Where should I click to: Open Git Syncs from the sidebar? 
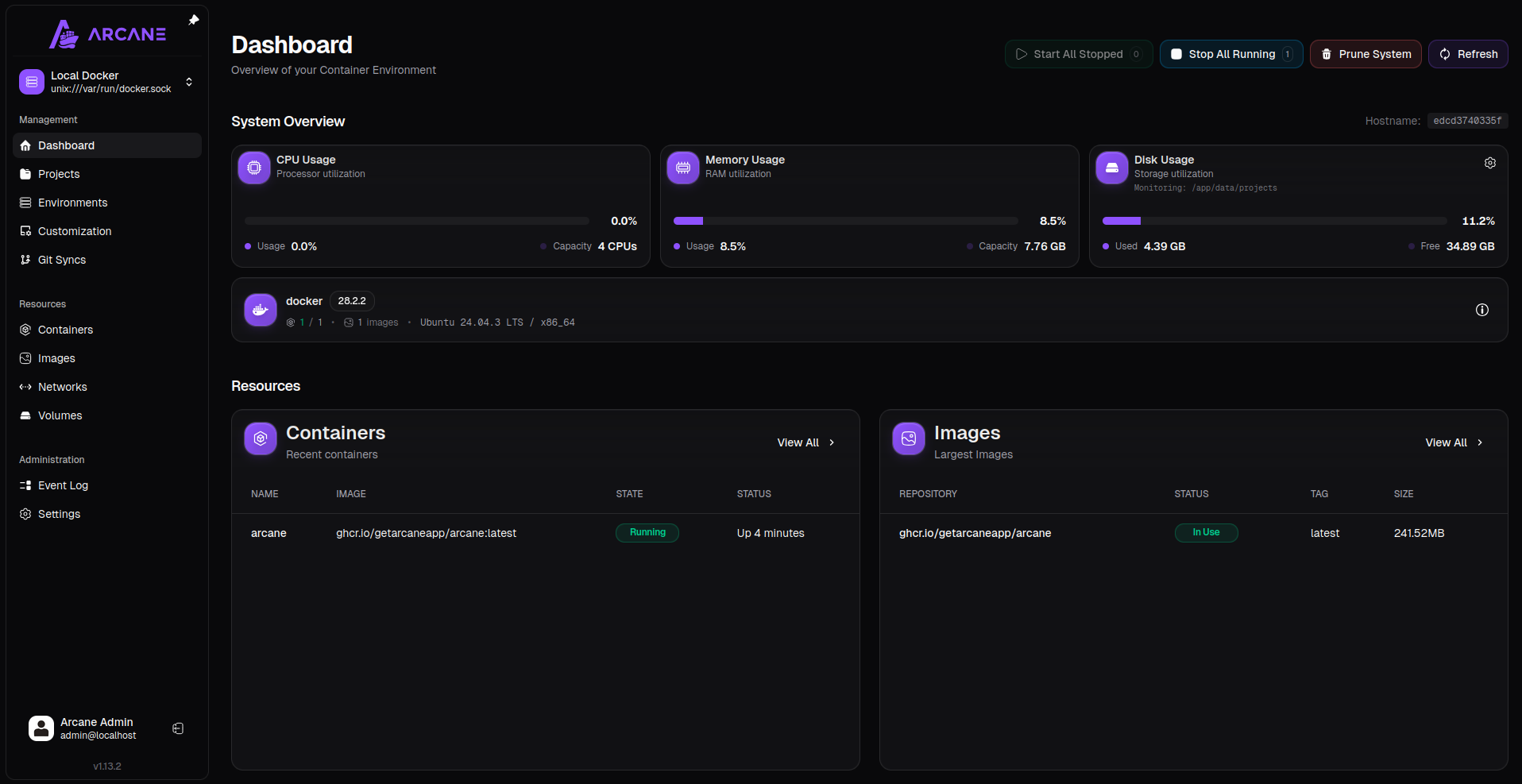pyautogui.click(x=62, y=260)
